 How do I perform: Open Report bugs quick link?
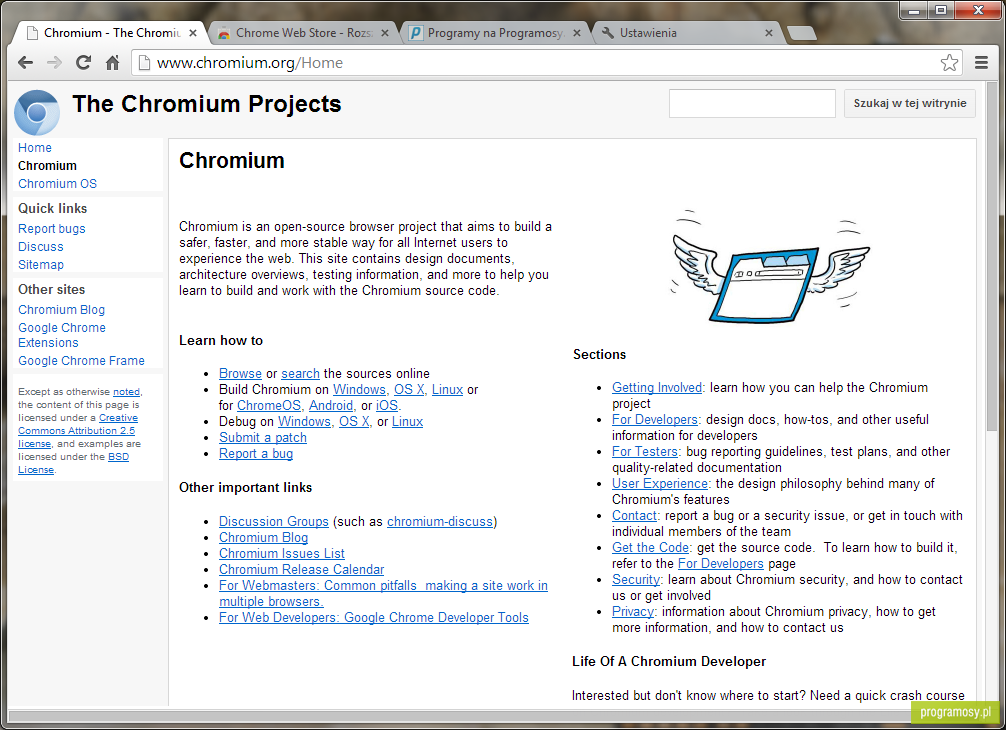click(x=51, y=228)
